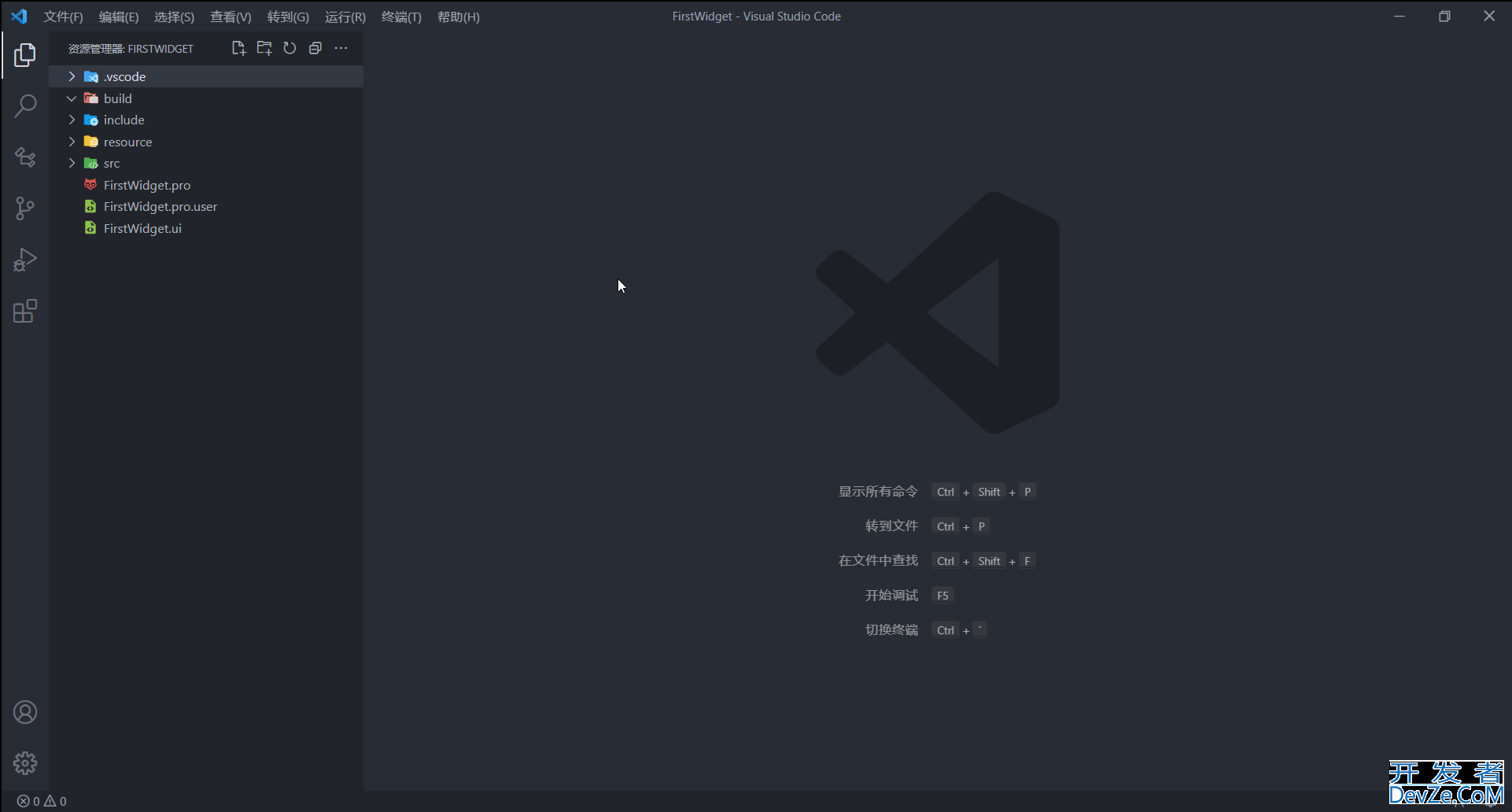The image size is (1512, 812).
Task: Expand the resource folder chevron
Action: (x=72, y=142)
